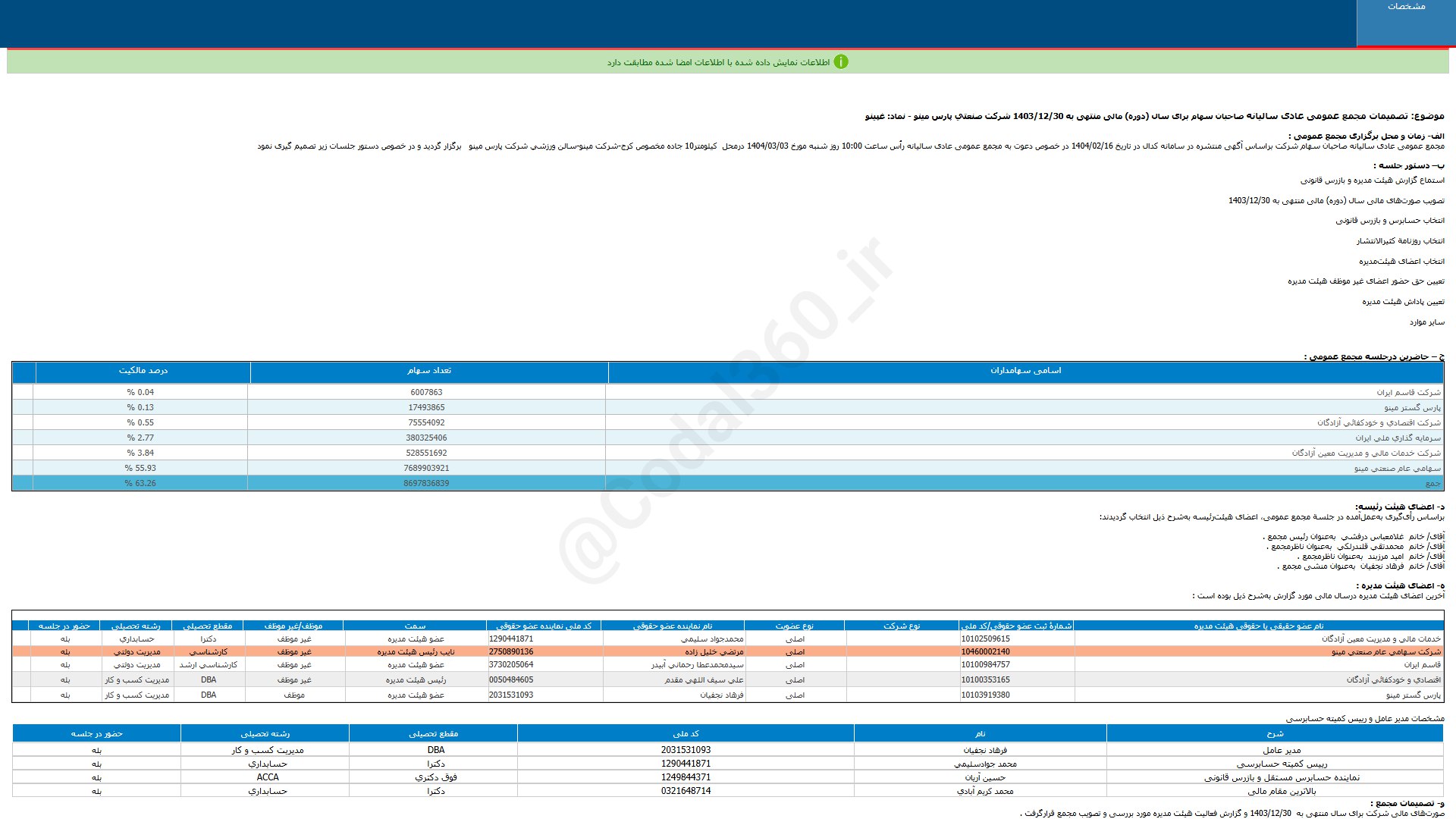The height and width of the screenshot is (819, 1456).
Task: Select the سرمایه گذاری ملی ایران row
Action: click(1398, 438)
